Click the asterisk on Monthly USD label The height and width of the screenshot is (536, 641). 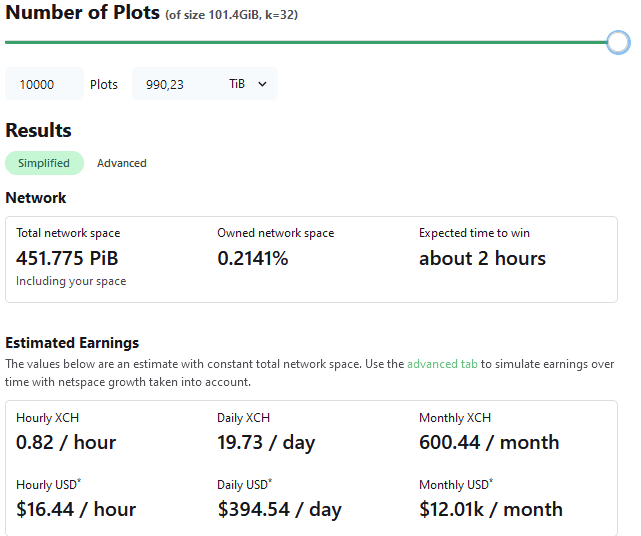(x=491, y=481)
